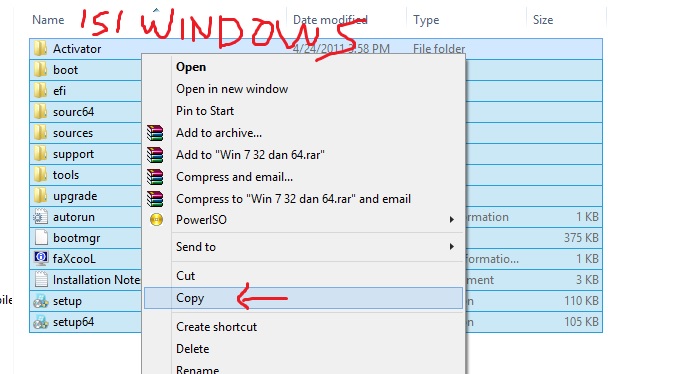Sort by the Size column header

coord(543,20)
